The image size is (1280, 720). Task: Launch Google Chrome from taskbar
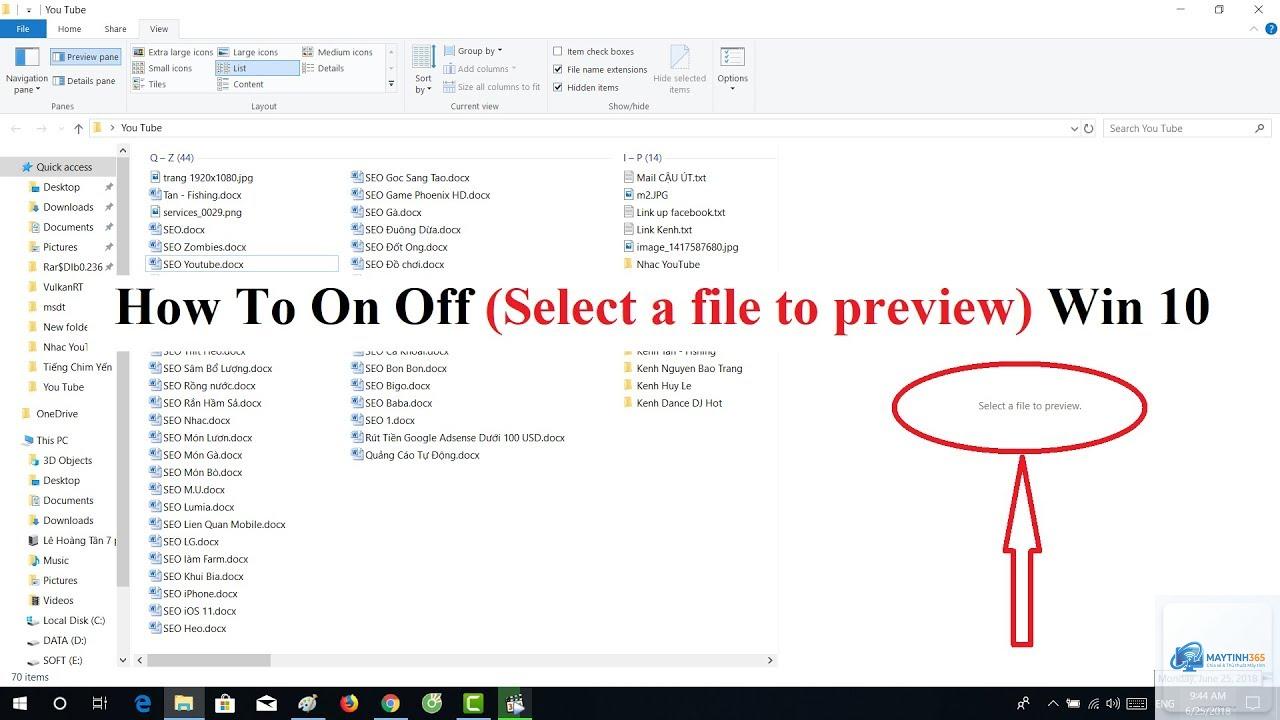click(x=390, y=704)
